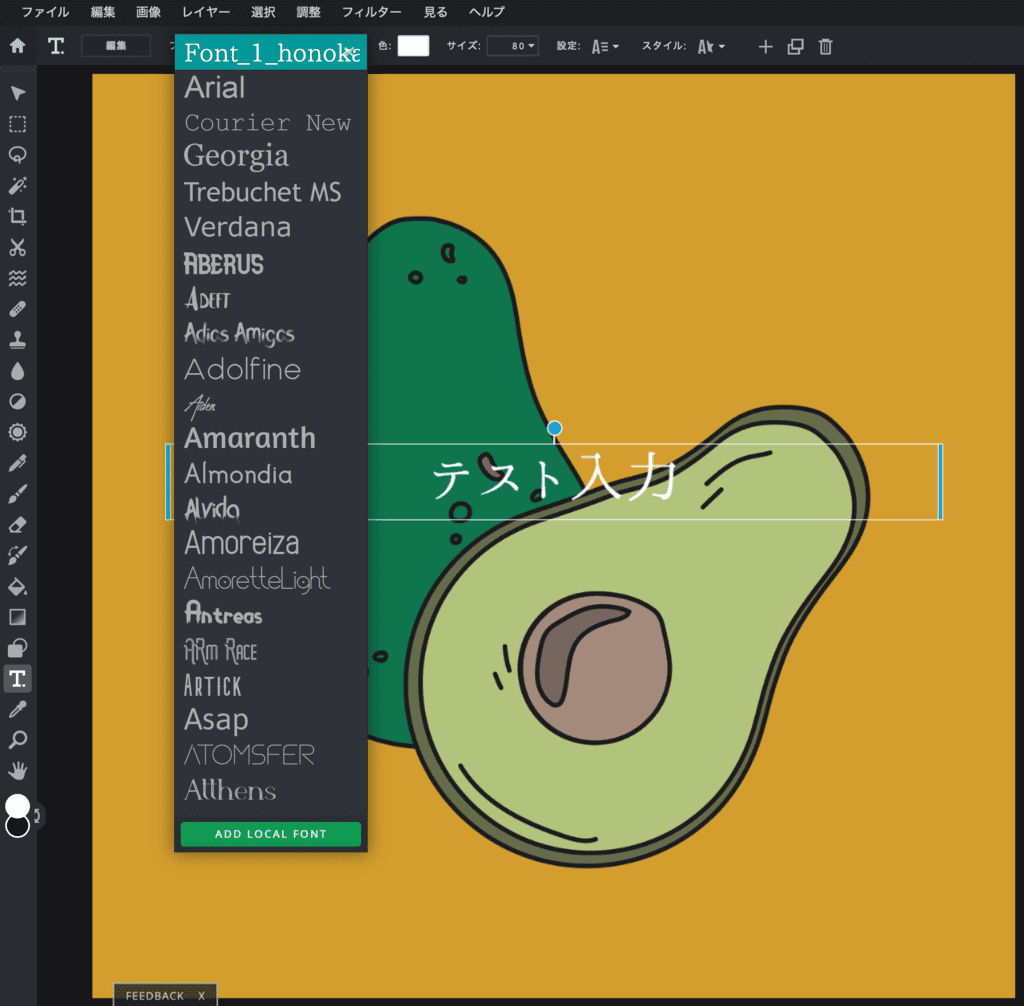1024x1006 pixels.
Task: Select the Hand pan tool
Action: [x=17, y=770]
